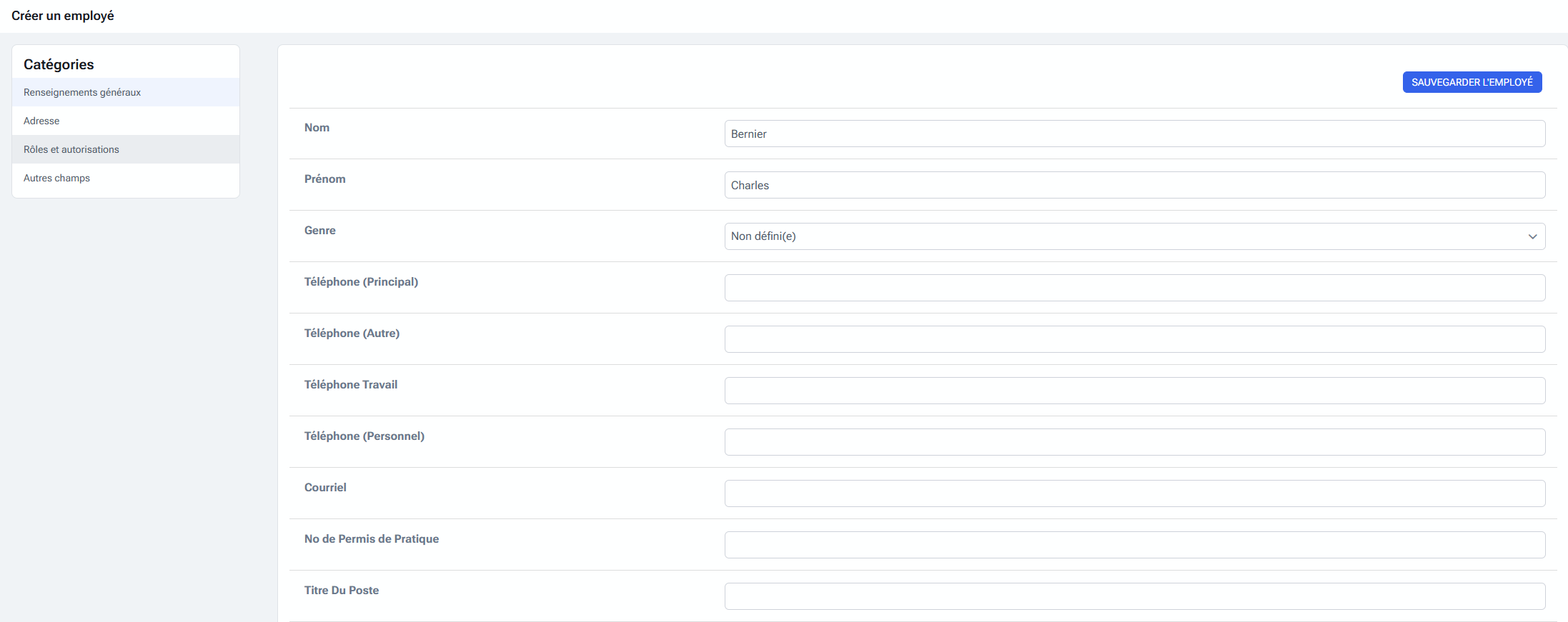The width and height of the screenshot is (1568, 622).
Task: Focus the Téléphone Travail text box
Action: click(1134, 391)
